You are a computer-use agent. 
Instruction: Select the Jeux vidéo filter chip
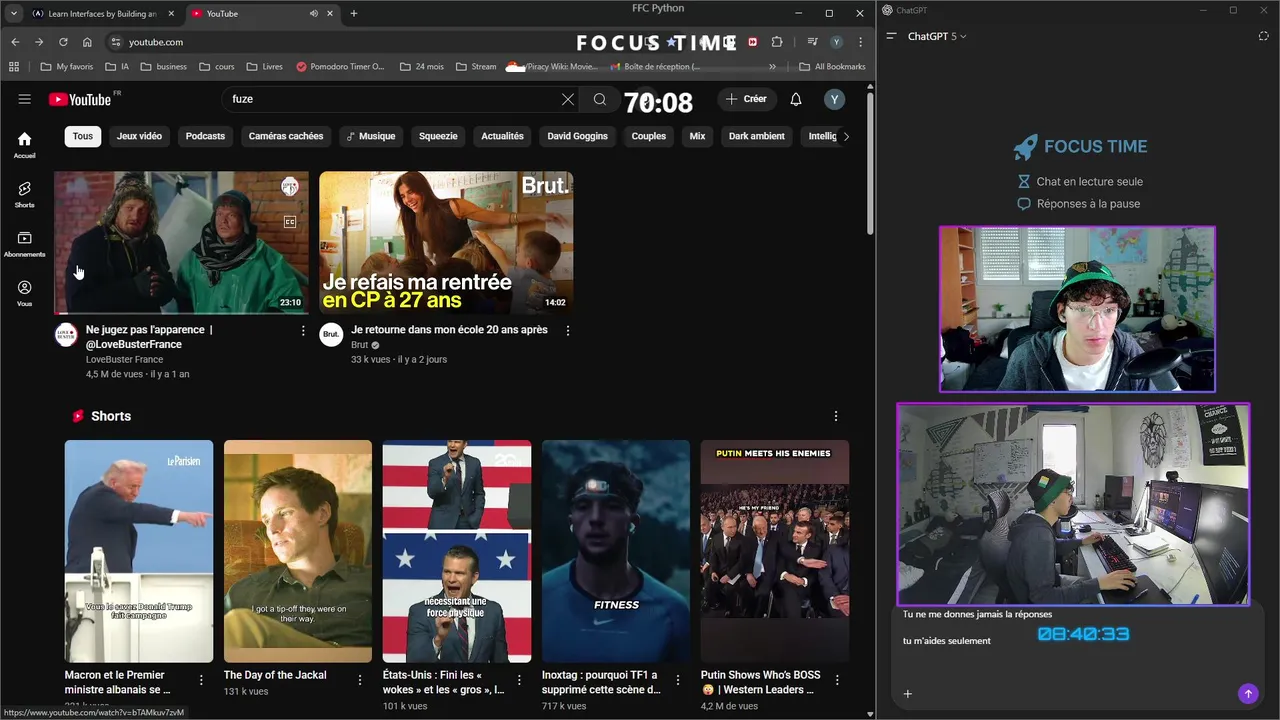click(139, 136)
